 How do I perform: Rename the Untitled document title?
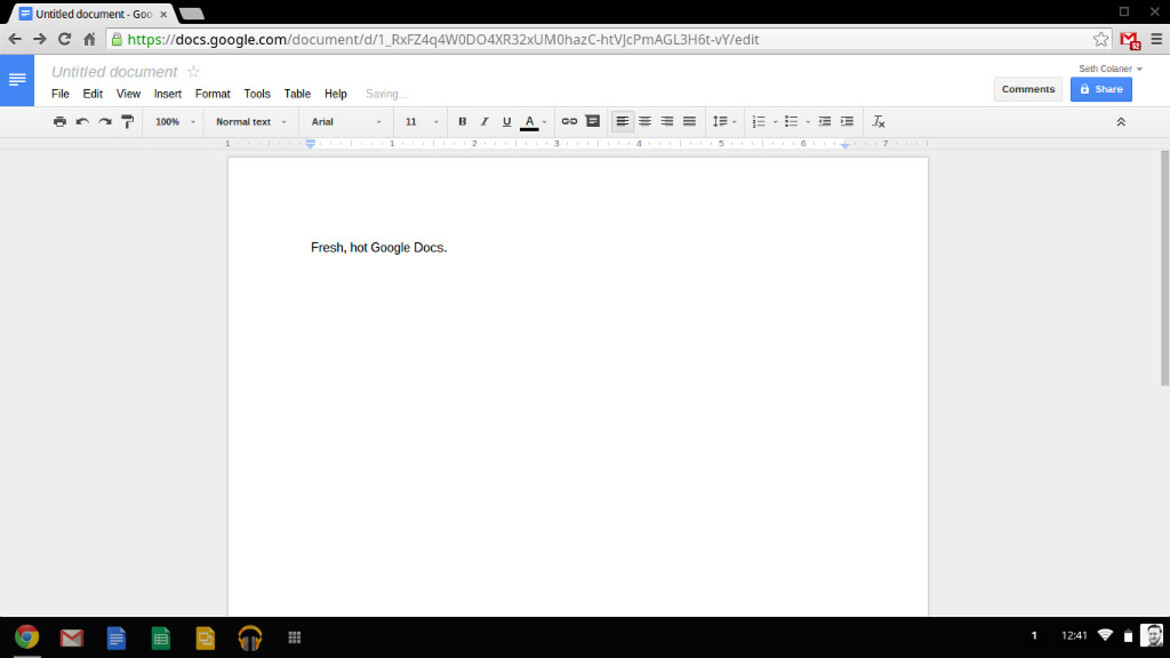pos(114,72)
